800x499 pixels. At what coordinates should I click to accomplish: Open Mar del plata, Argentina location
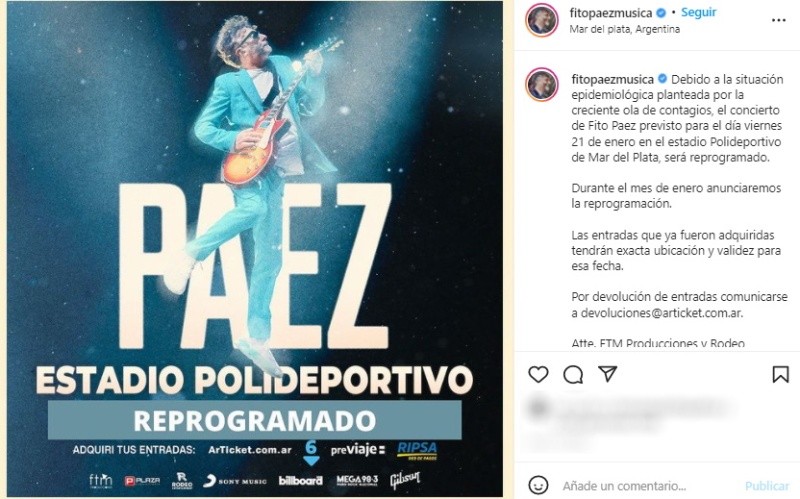[x=624, y=29]
